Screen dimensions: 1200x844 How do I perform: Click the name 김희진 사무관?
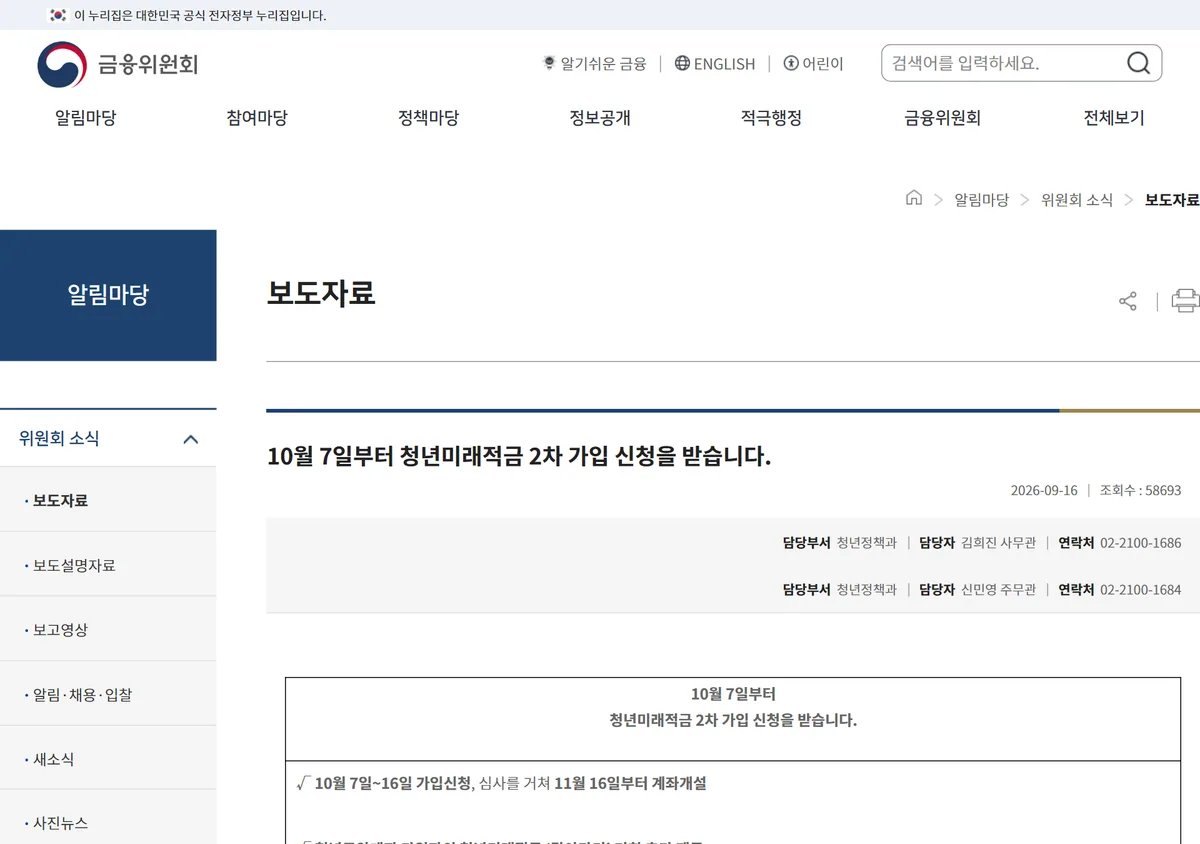pyautogui.click(x=998, y=543)
